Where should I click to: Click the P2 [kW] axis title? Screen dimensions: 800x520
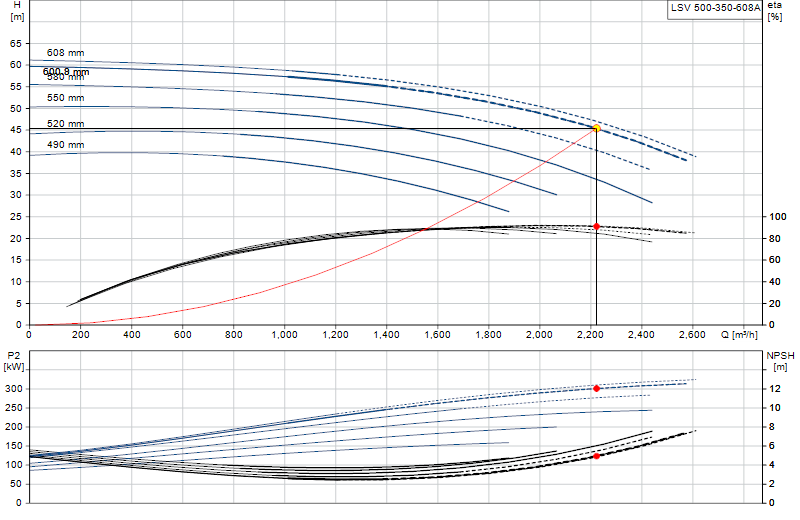click(x=14, y=361)
